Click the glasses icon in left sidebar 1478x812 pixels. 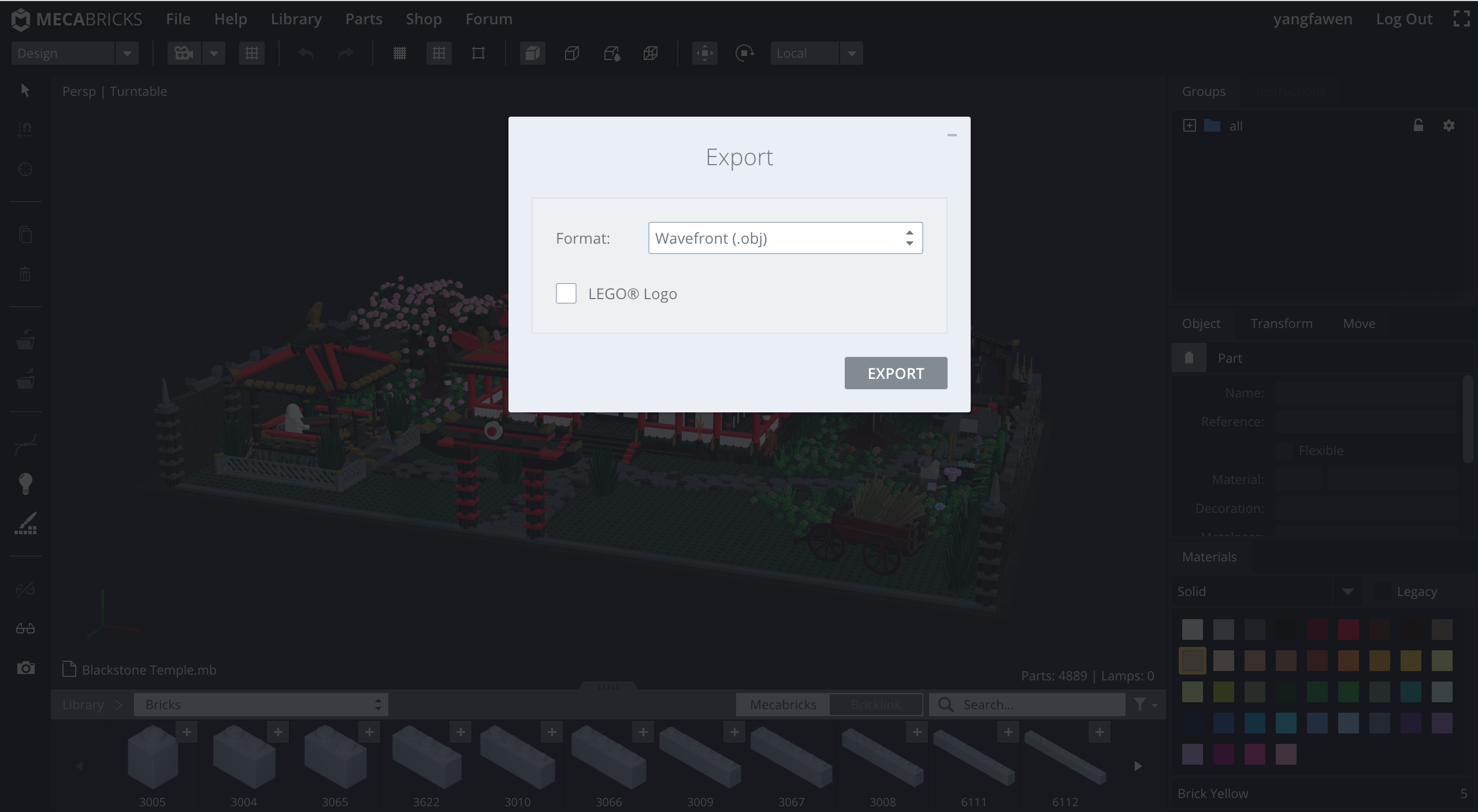pos(25,628)
